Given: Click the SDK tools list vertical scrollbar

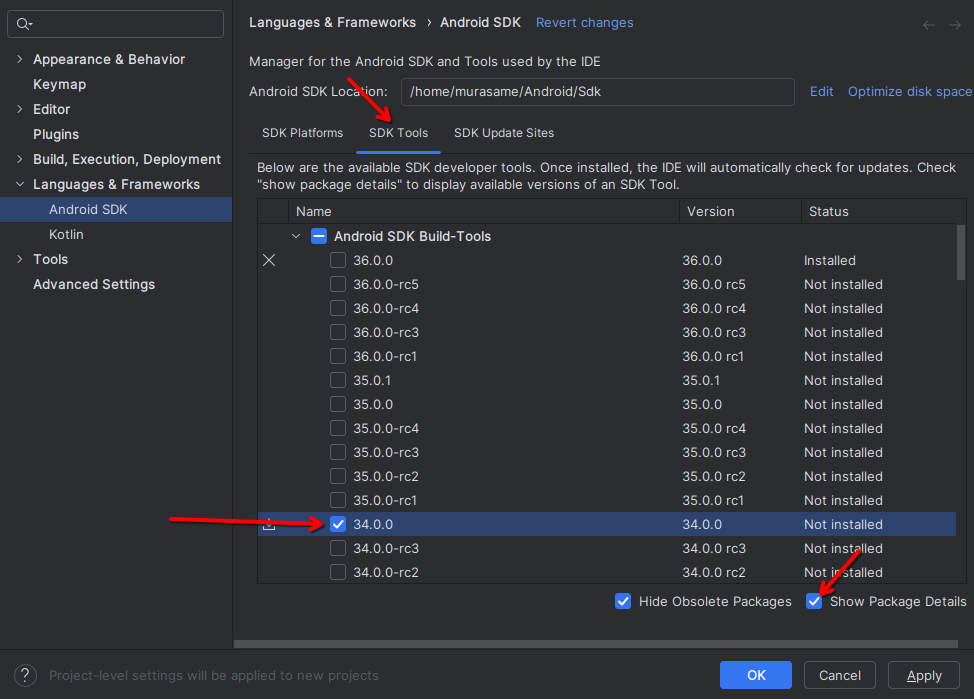Looking at the screenshot, I should [961, 255].
